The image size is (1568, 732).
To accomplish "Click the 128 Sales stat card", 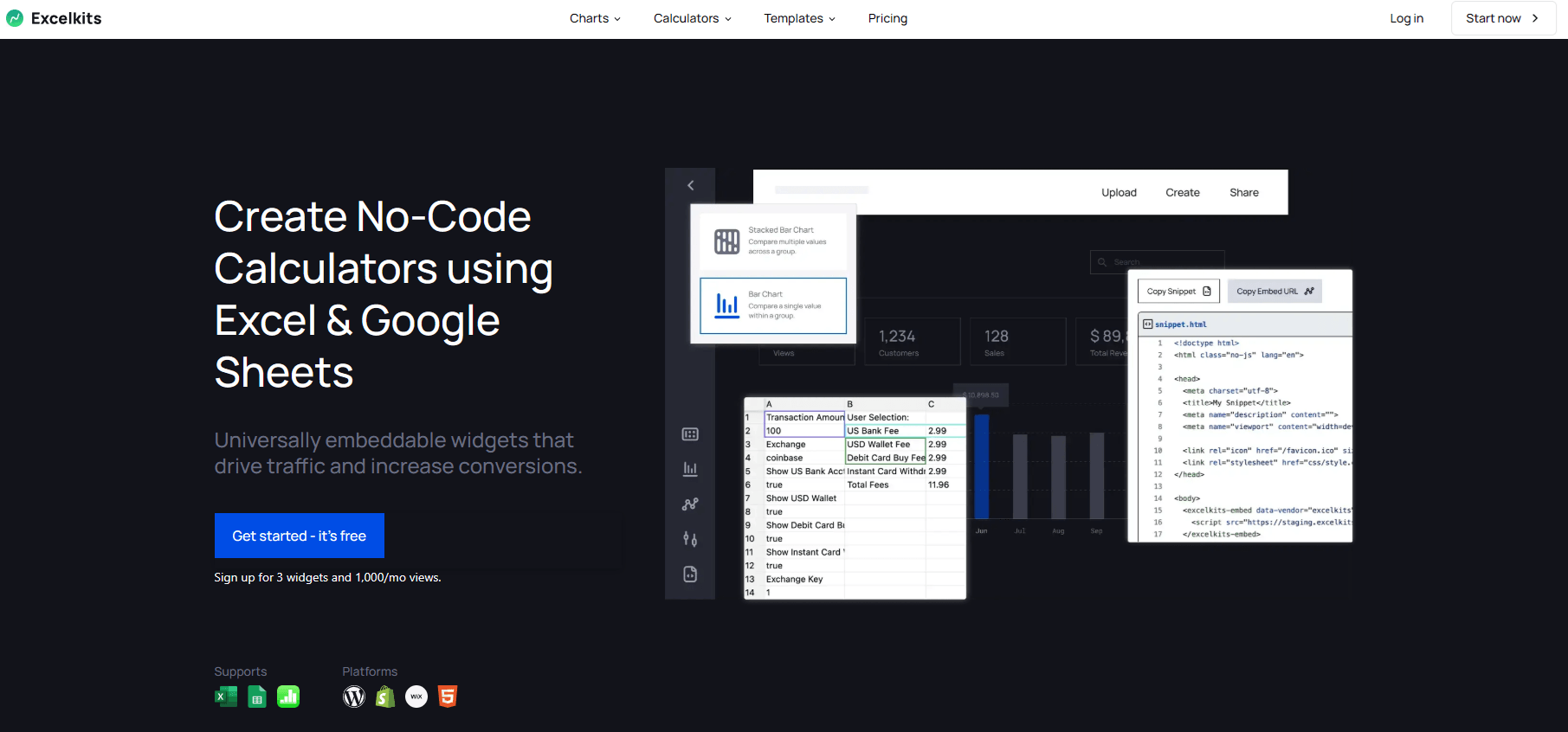I will pyautogui.click(x=1018, y=342).
